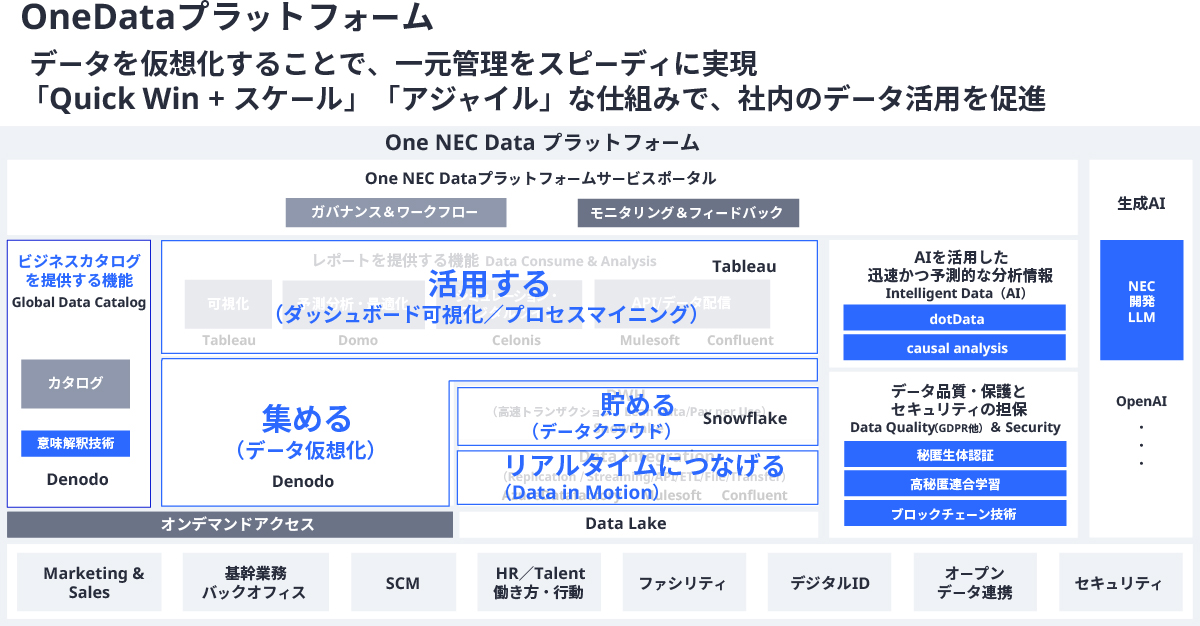Select the NEC開発LLM blue block
This screenshot has height=626, width=1200.
[1141, 300]
